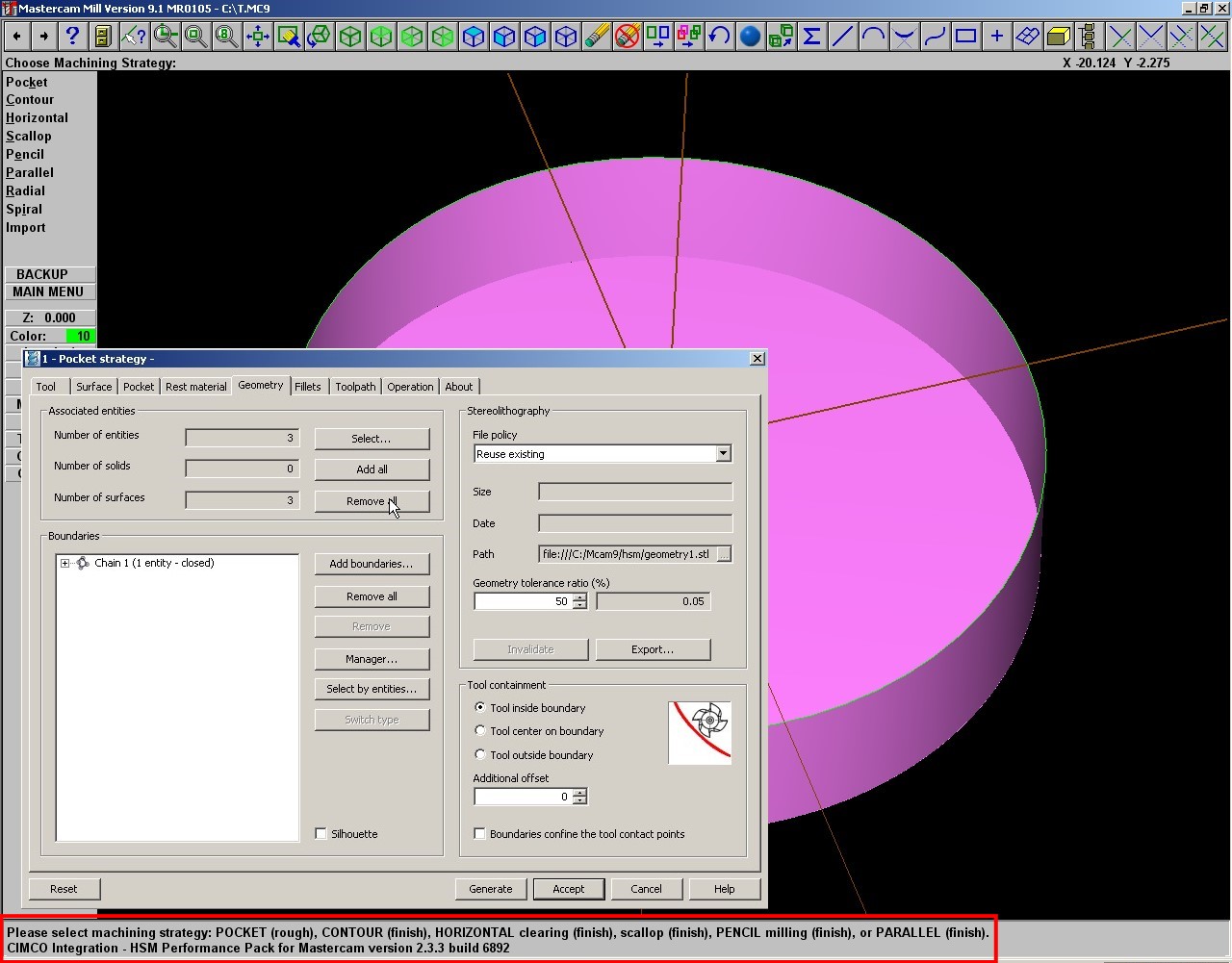This screenshot has height=963, width=1232.
Task: Click the Sigma toolbar icon
Action: [x=811, y=37]
